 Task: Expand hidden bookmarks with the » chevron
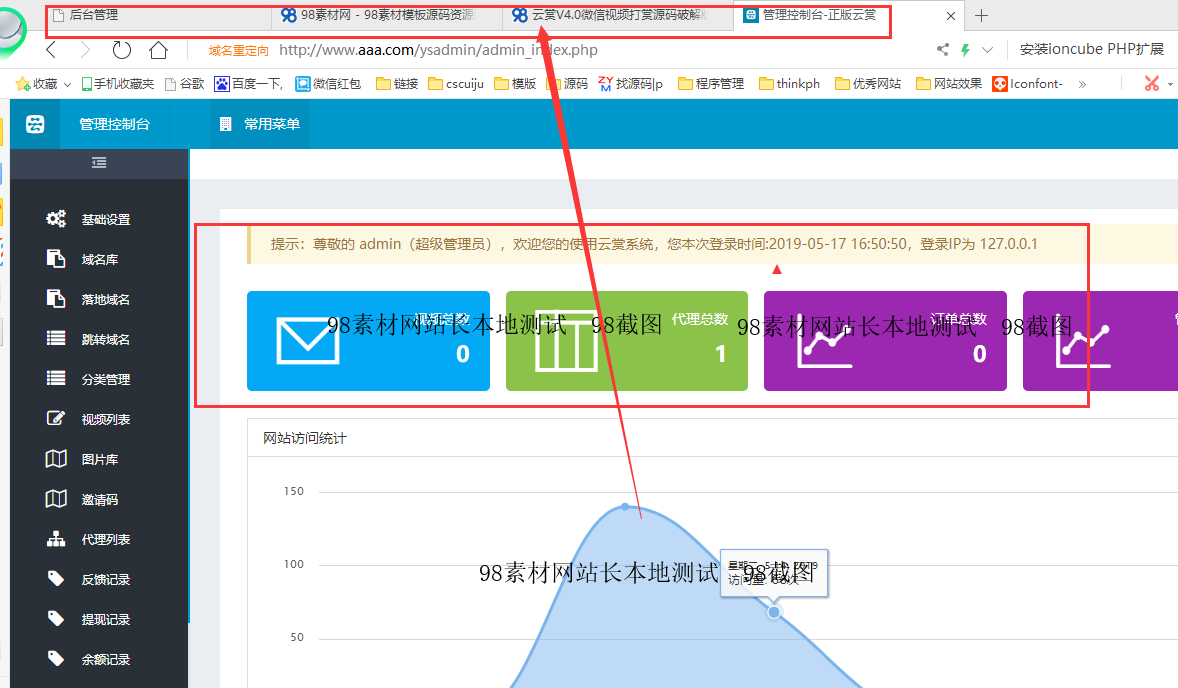tap(1082, 83)
